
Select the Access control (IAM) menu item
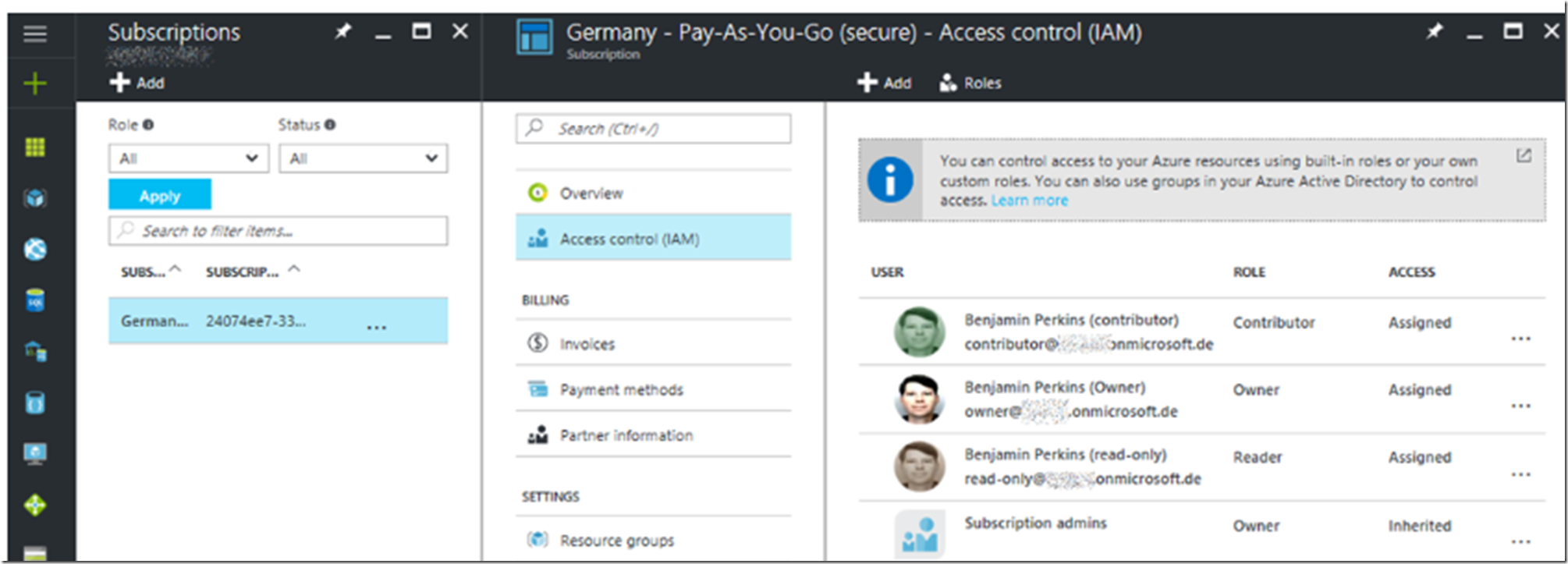(x=654, y=238)
